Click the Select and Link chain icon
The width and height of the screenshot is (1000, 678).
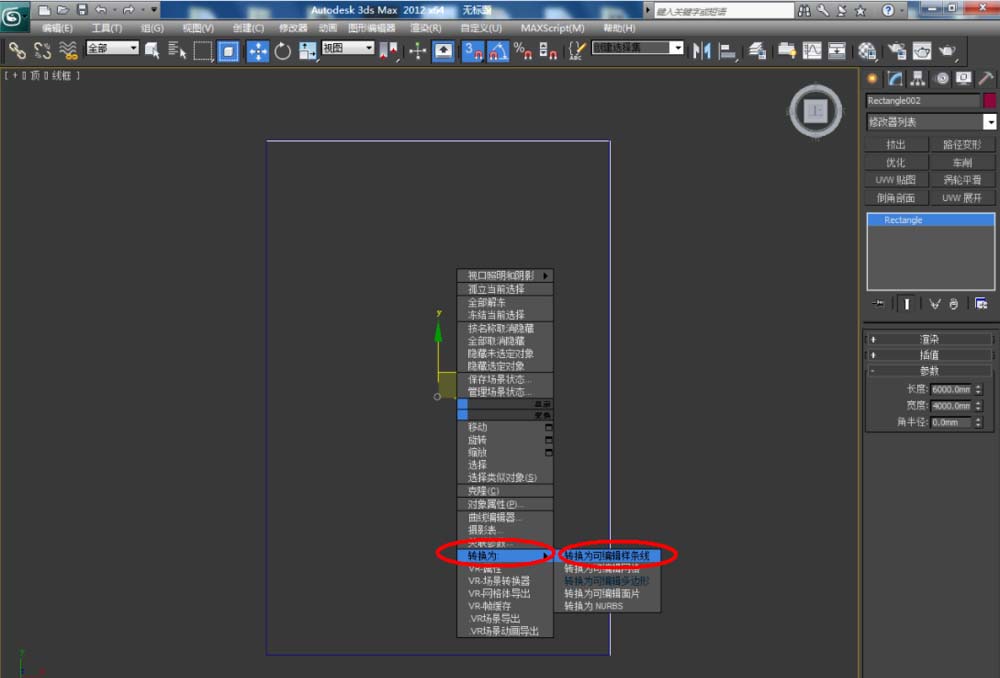pos(17,50)
